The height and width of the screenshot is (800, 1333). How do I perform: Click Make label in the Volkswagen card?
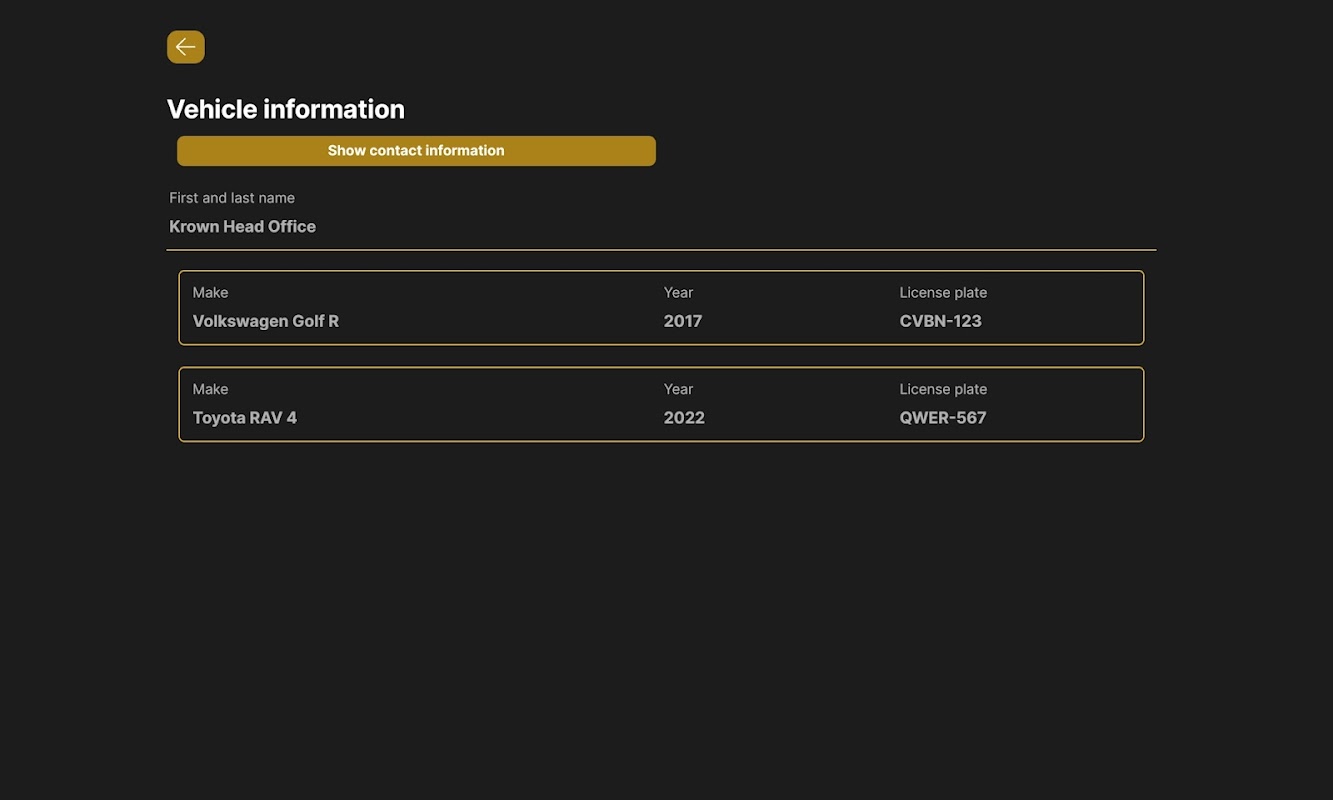point(210,293)
